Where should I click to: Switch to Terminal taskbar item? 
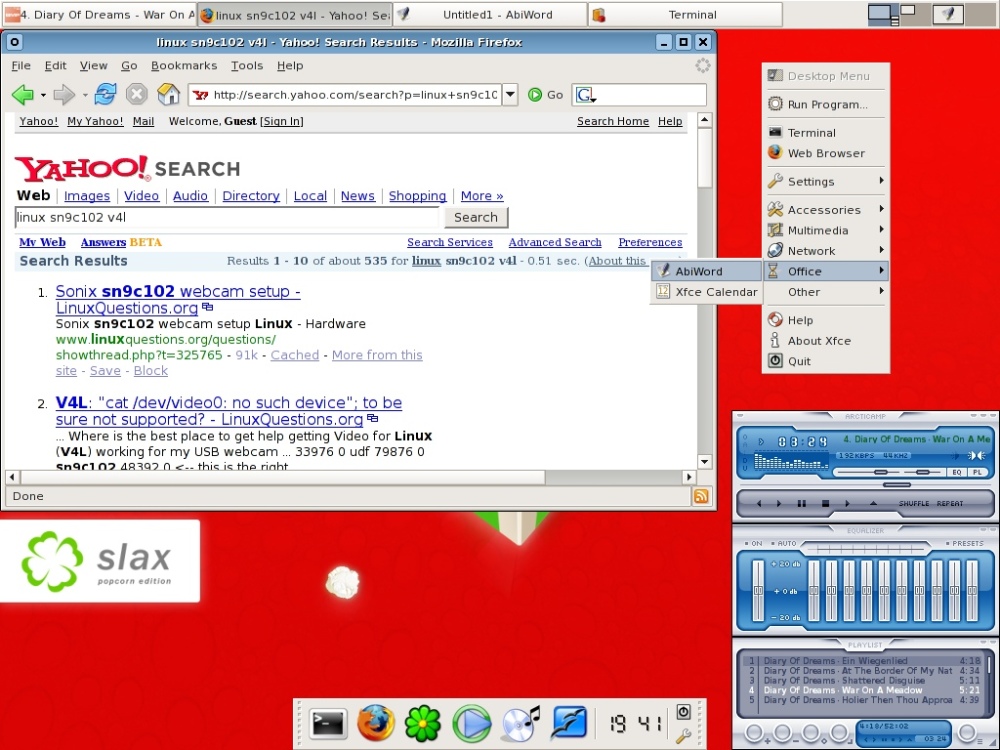tap(686, 15)
